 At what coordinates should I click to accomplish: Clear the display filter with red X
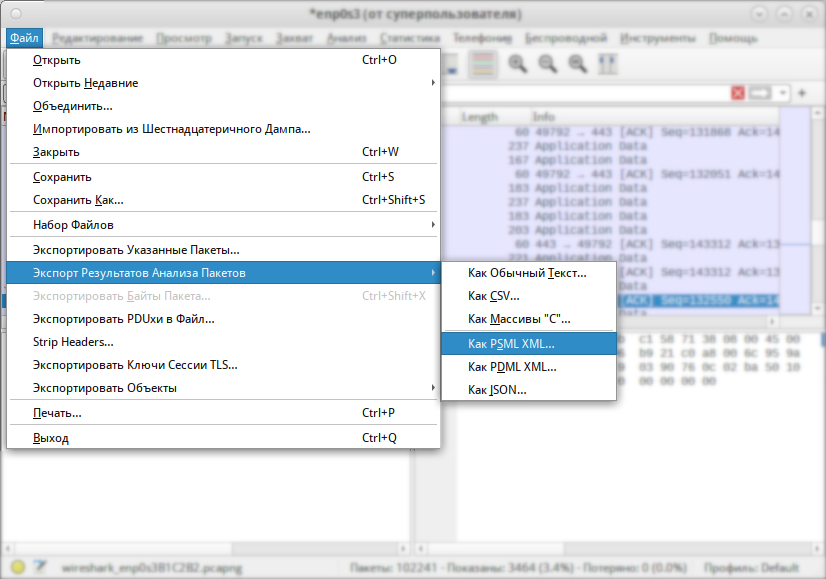click(x=738, y=93)
